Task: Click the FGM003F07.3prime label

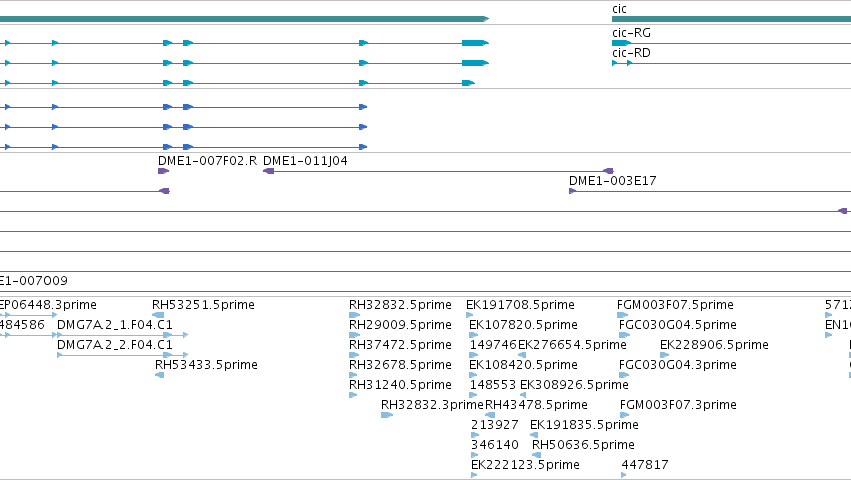Action: click(x=678, y=405)
